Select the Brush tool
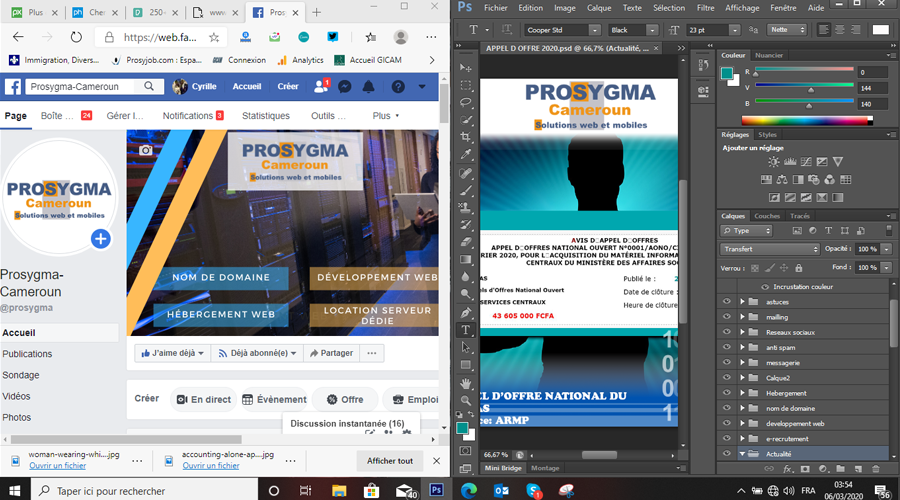Viewport: 900px width, 500px height. click(x=465, y=190)
